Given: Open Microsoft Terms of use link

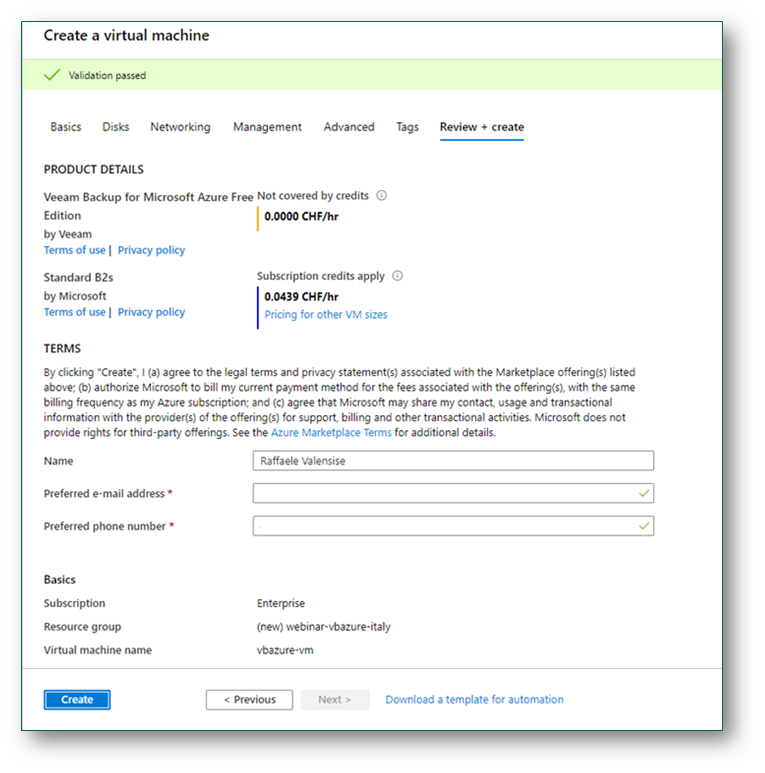Looking at the screenshot, I should [74, 312].
